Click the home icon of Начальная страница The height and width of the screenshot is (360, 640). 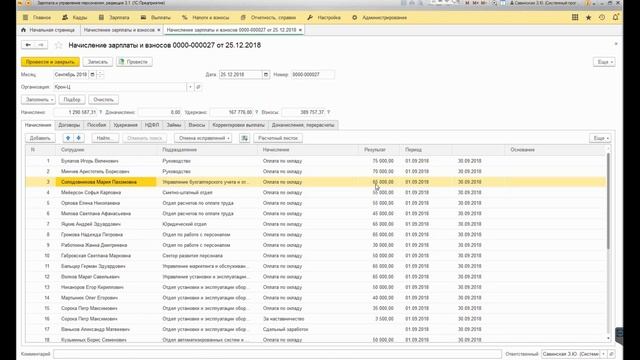tap(23, 30)
